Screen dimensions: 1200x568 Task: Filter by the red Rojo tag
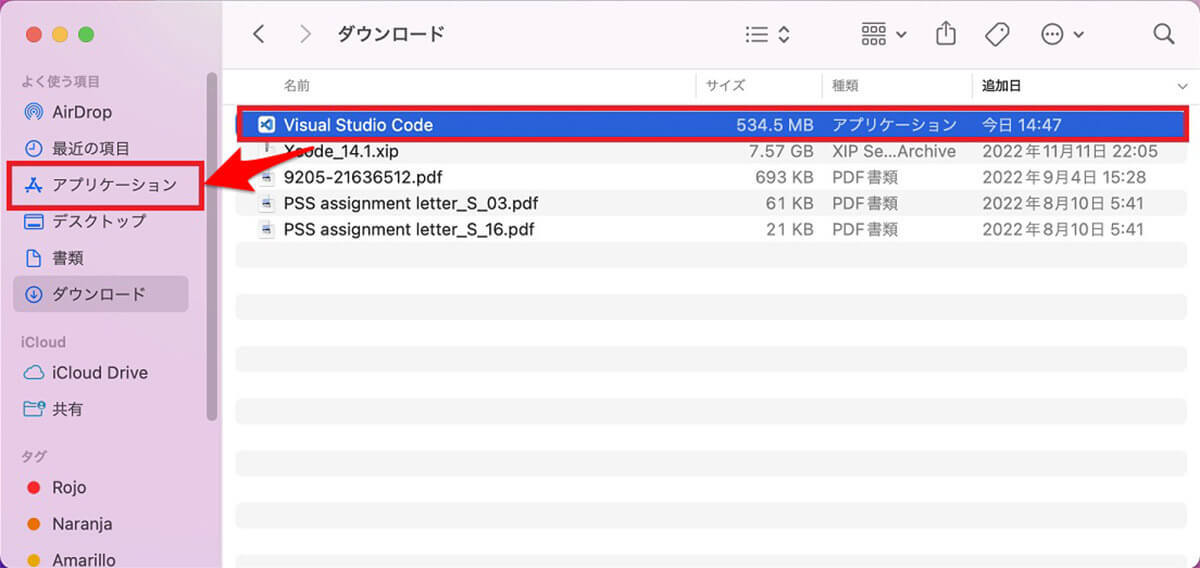click(x=69, y=488)
